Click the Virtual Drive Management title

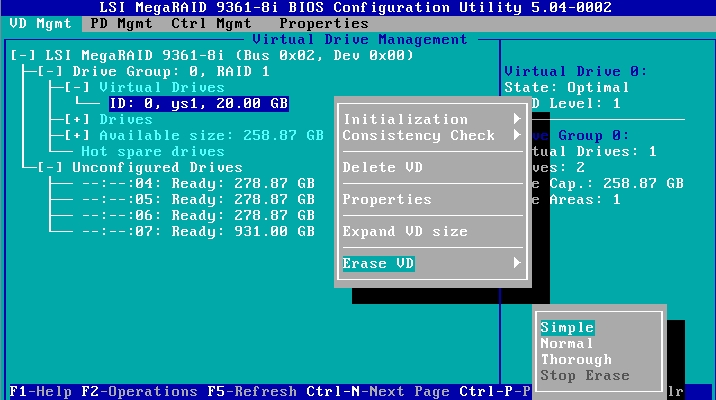pyautogui.click(x=360, y=40)
